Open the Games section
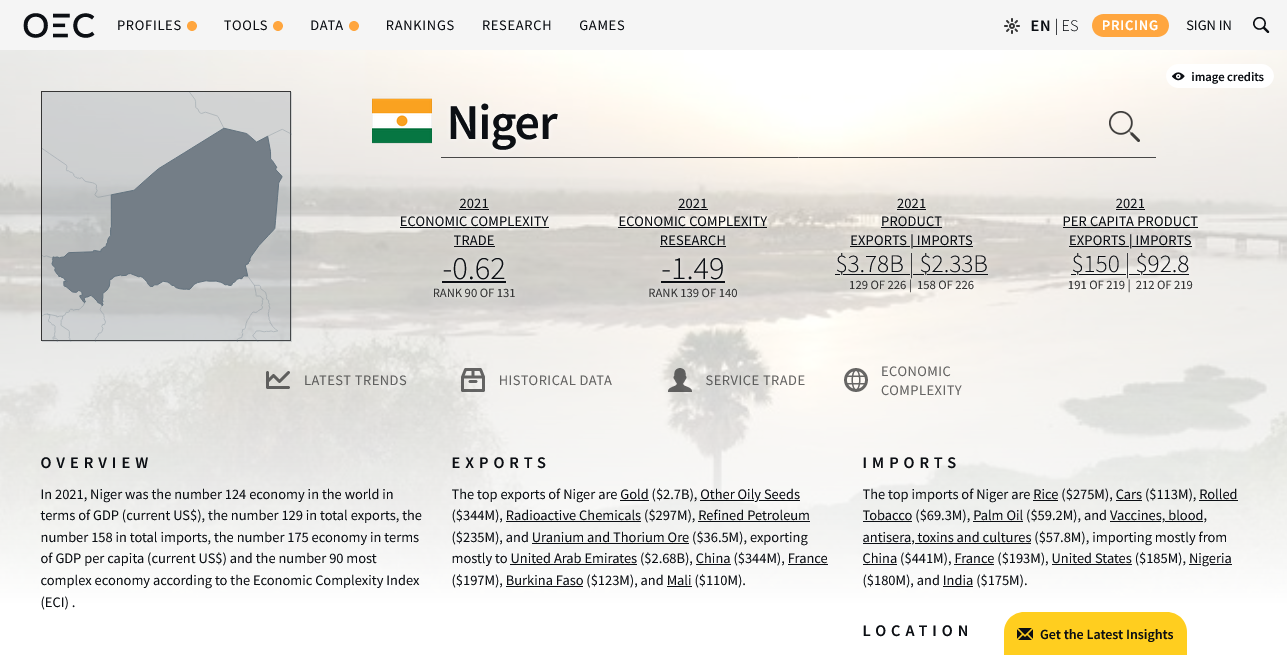 point(602,26)
